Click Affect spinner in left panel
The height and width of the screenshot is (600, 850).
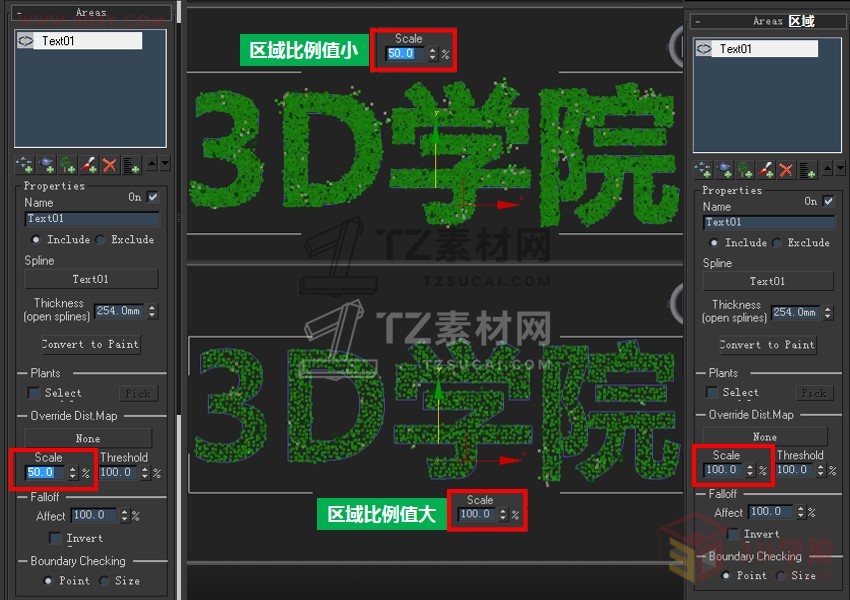pos(125,515)
